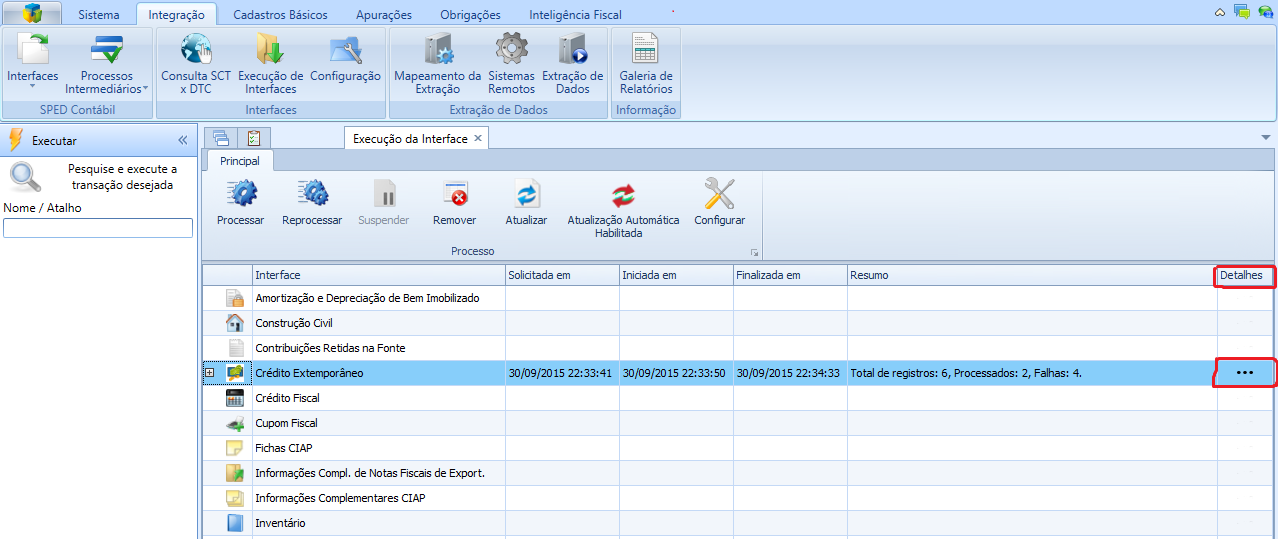The width and height of the screenshot is (1278, 539).
Task: Open the Processo group dialog launcher
Action: (754, 252)
